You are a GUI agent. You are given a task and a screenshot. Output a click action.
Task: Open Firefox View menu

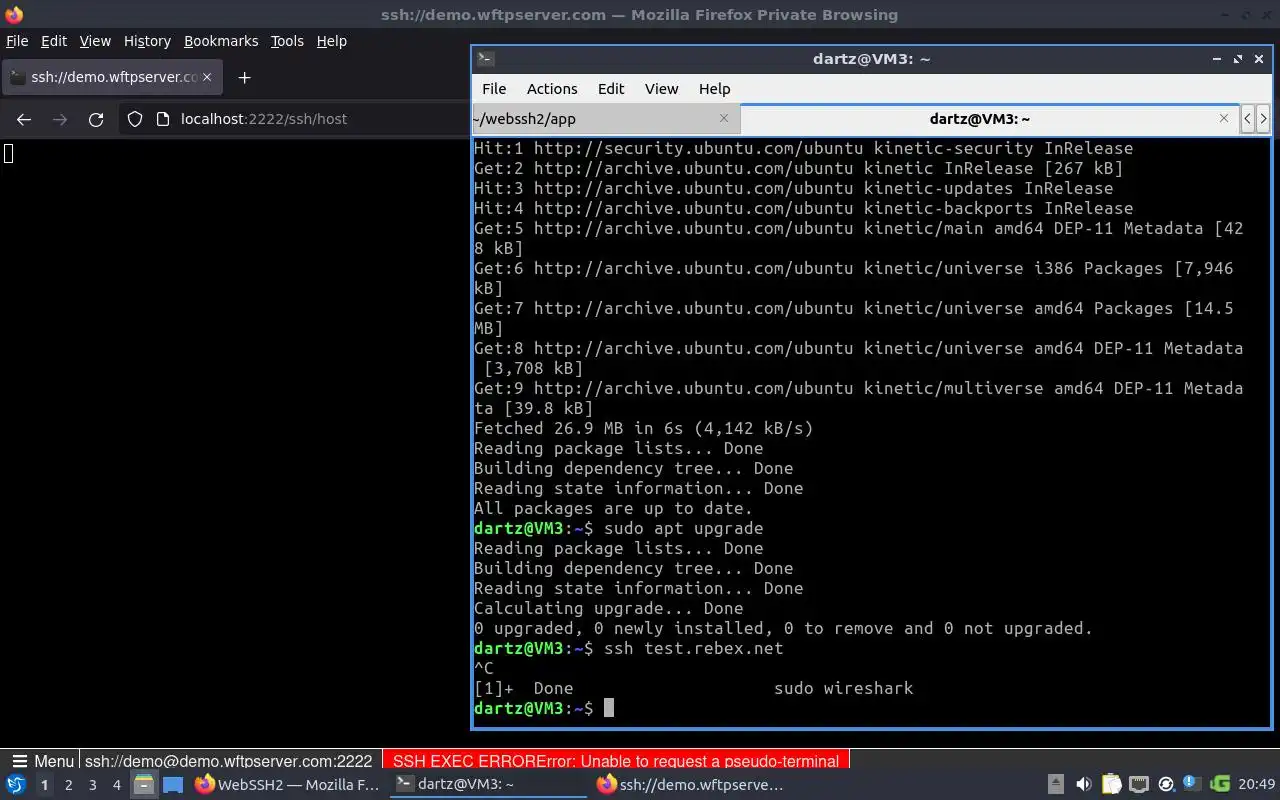(x=95, y=41)
